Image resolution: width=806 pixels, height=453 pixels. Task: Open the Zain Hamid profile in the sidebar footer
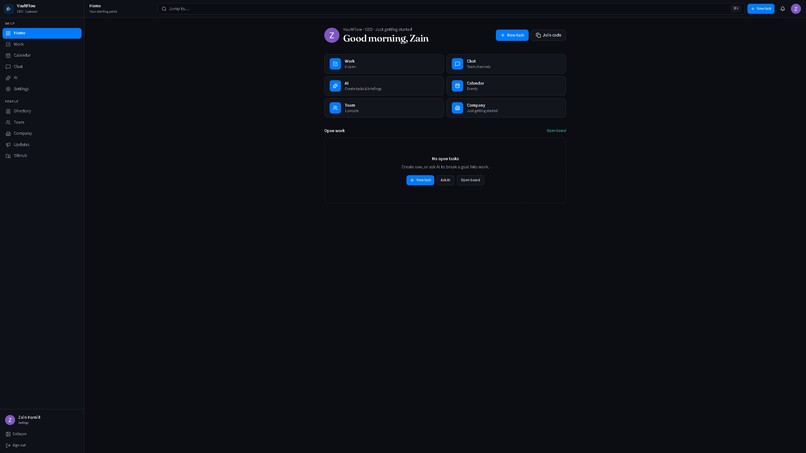pyautogui.click(x=42, y=420)
